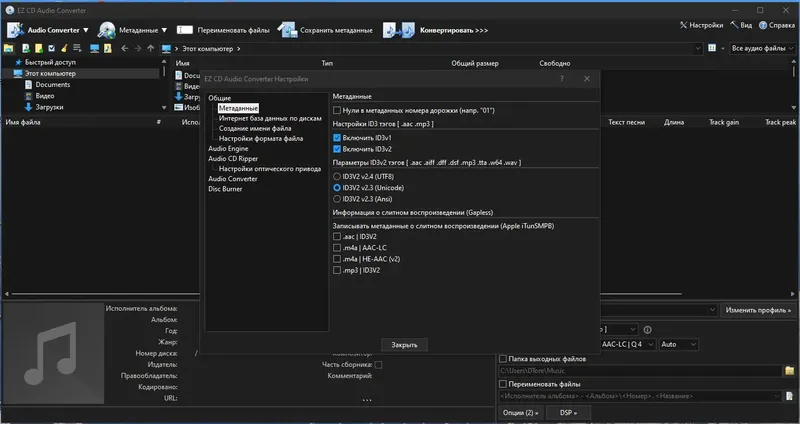Viewport: 800px width, 424px height.
Task: Select Audio Engine settings category
Action: click(228, 148)
